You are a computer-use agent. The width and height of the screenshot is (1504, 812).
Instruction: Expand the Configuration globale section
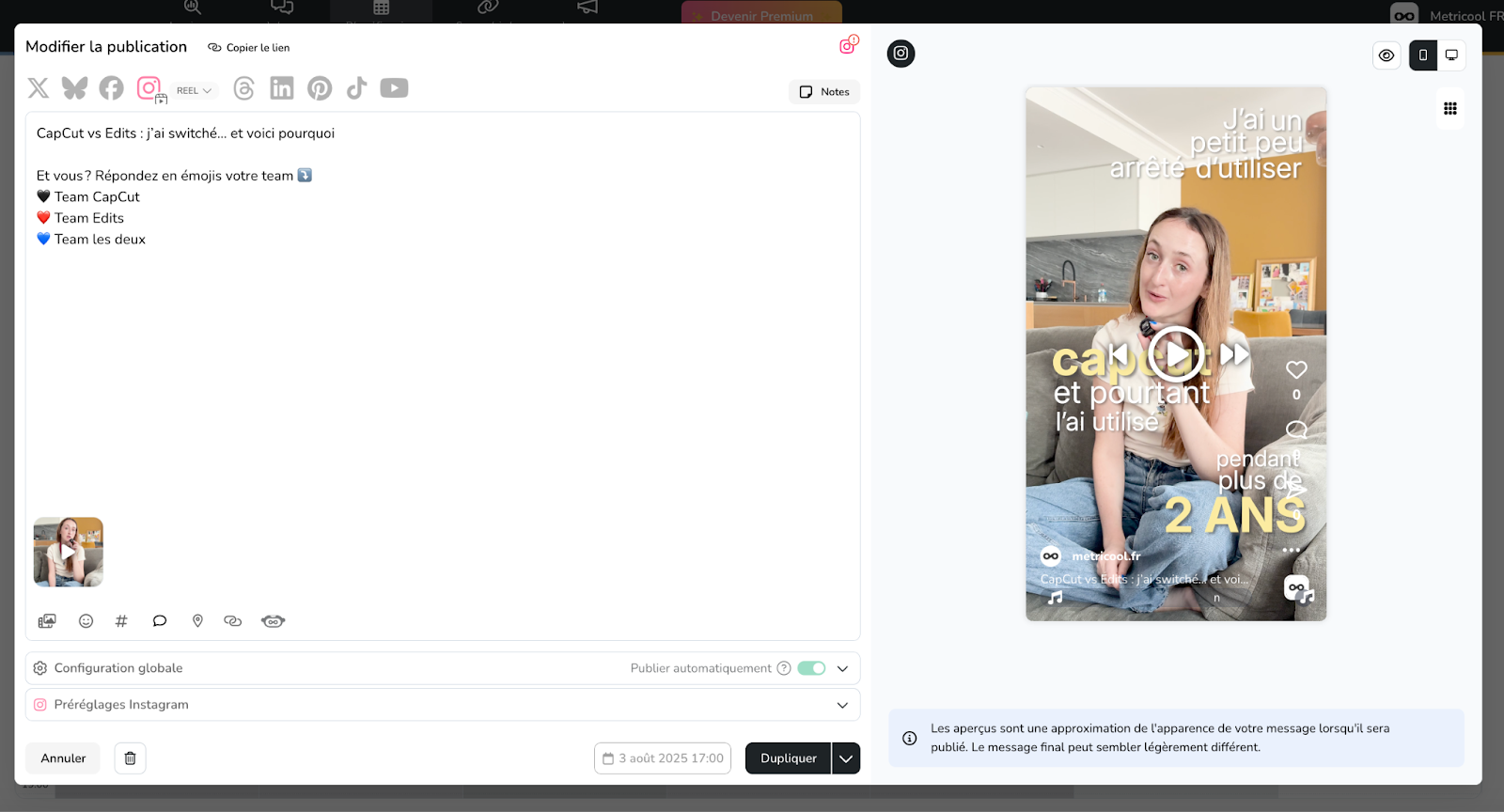(843, 668)
